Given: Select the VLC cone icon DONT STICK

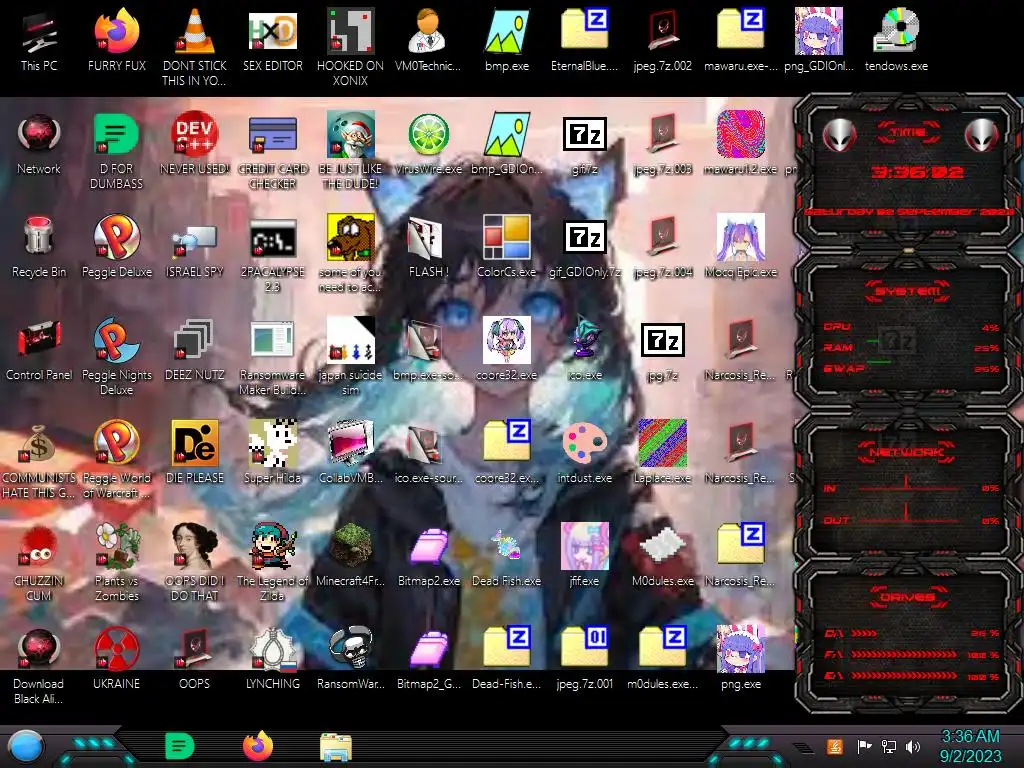Looking at the screenshot, I should [195, 49].
